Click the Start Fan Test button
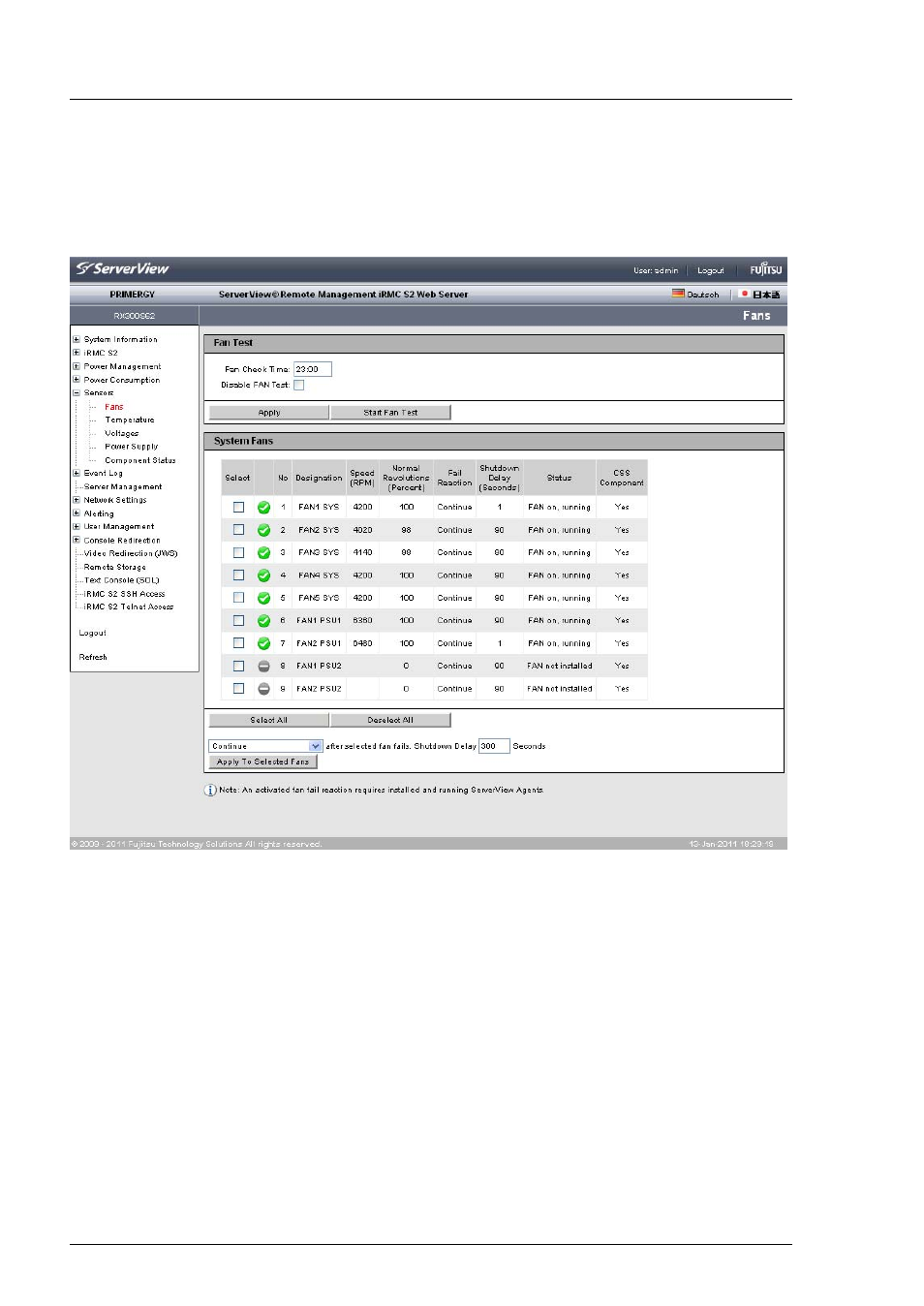924x1306 pixels. pos(390,413)
